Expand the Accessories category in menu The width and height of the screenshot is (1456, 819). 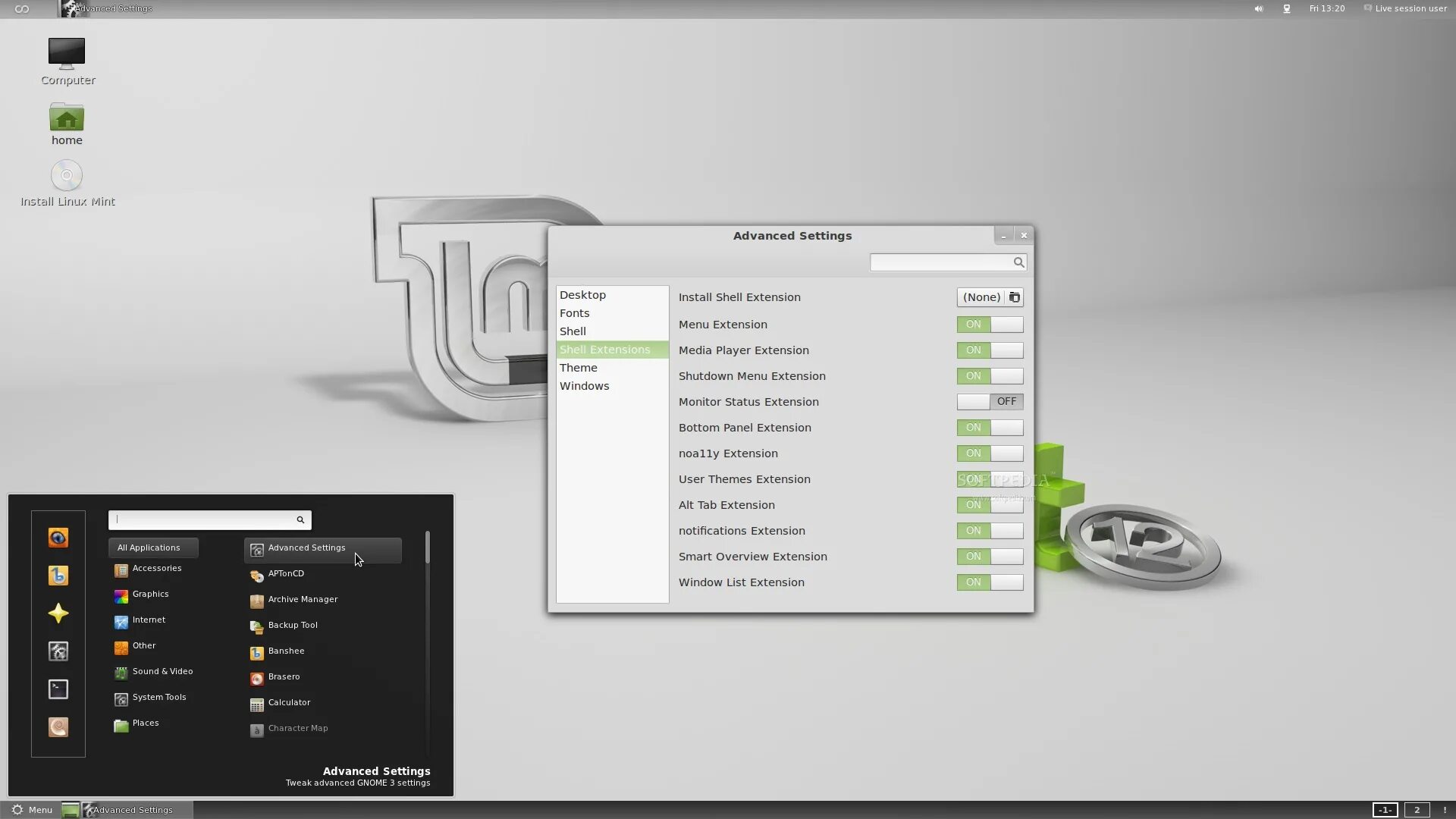[x=156, y=569]
